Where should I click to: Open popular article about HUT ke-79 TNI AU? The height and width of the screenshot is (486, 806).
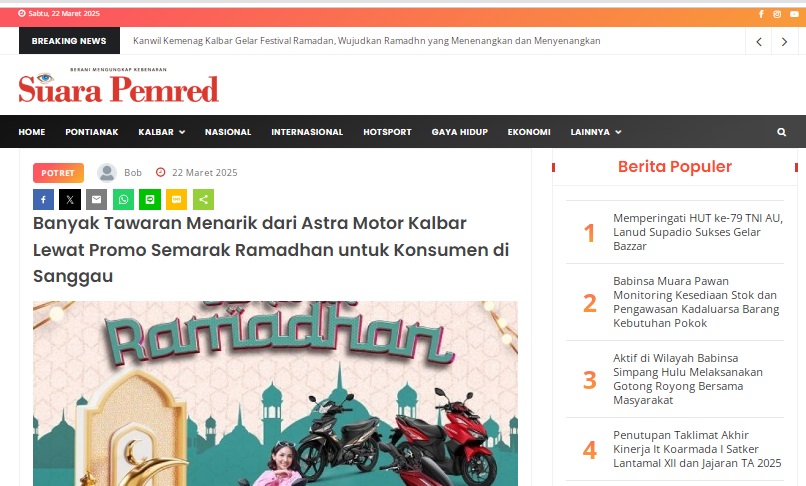698,232
